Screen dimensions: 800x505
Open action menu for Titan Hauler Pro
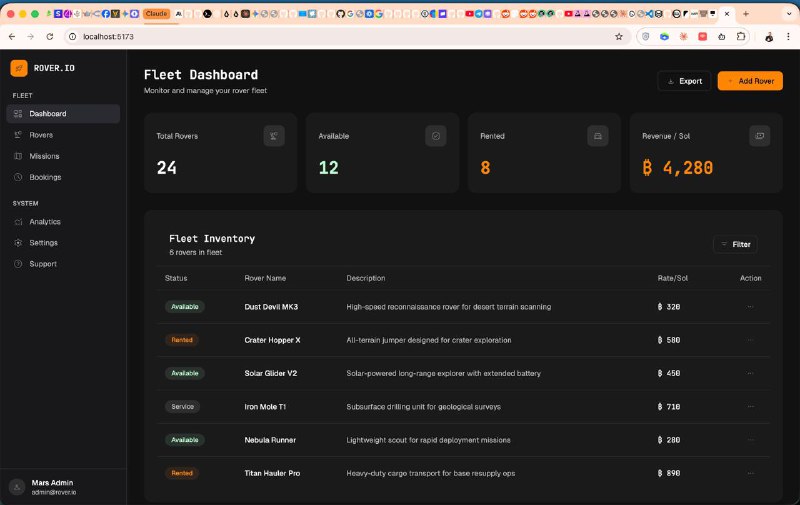(750, 473)
